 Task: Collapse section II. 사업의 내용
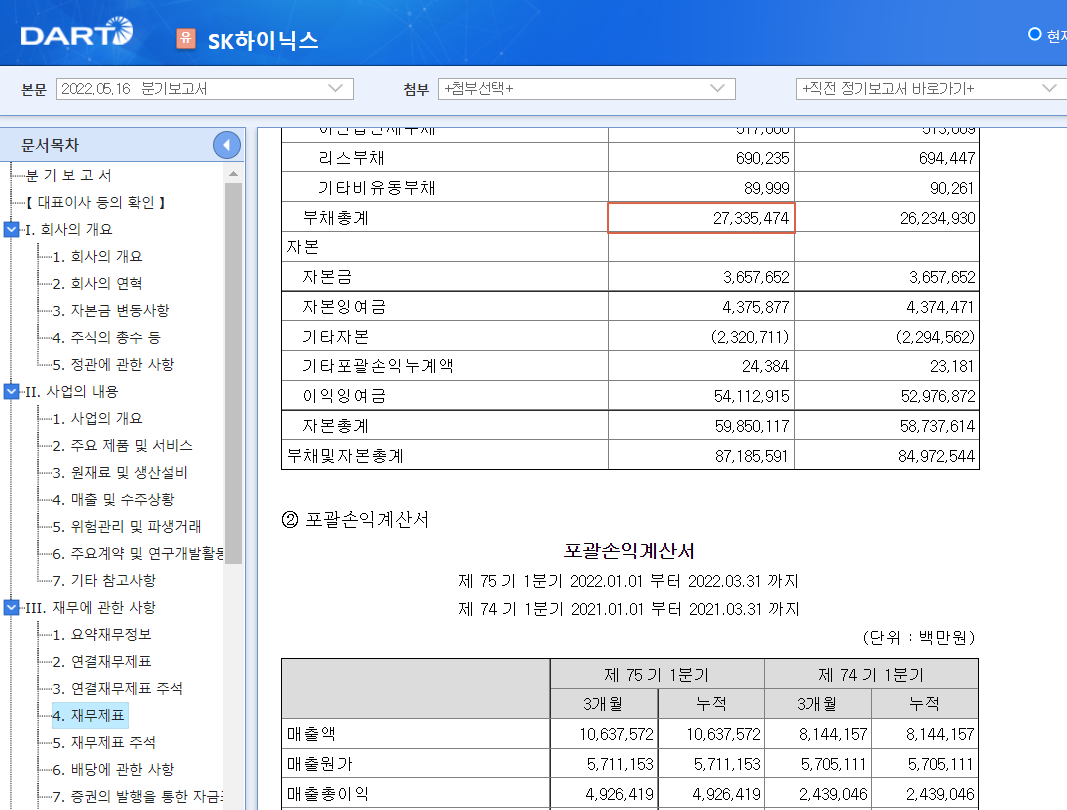[x=10, y=391]
